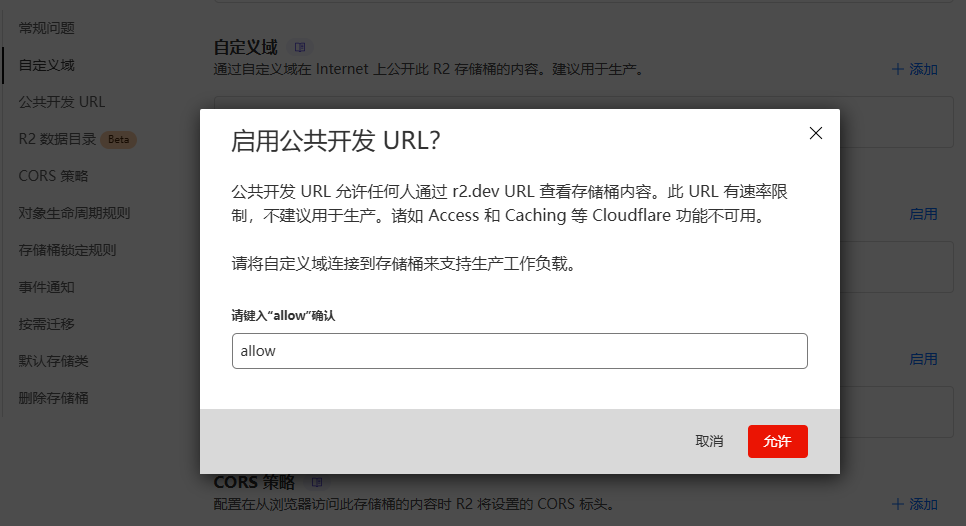966x526 pixels.
Task: Jump to CORS 策略 in the sidebar
Action: point(54,176)
